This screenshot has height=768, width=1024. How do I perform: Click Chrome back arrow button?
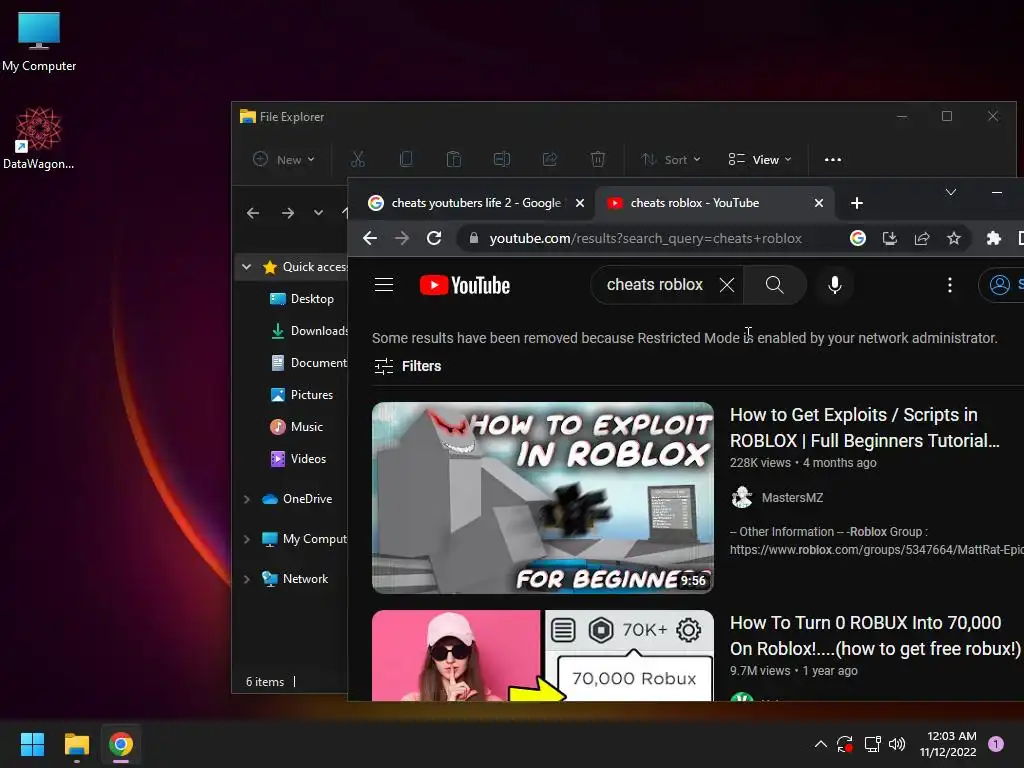(x=370, y=238)
